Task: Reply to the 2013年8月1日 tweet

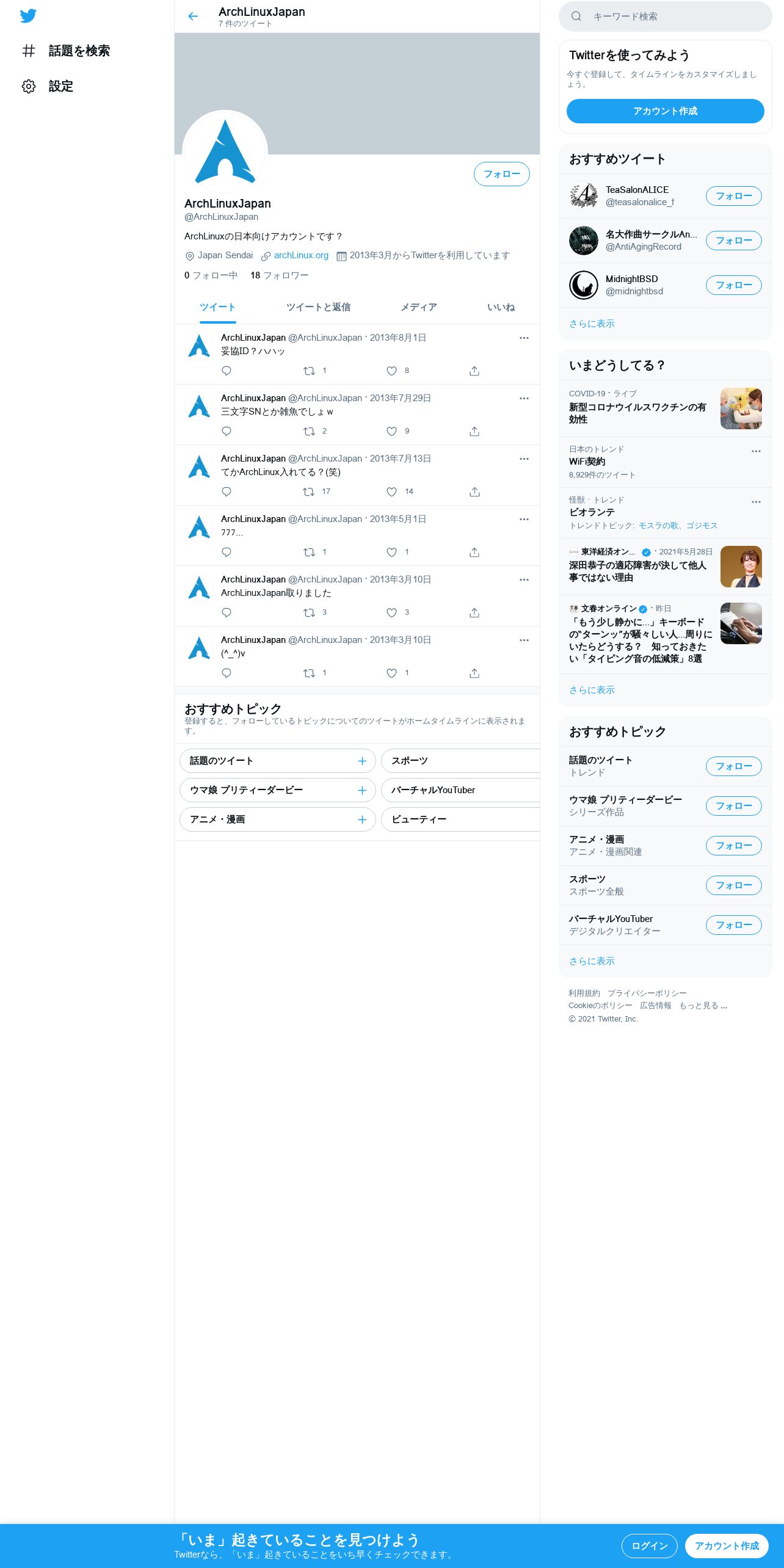Action: coord(227,371)
